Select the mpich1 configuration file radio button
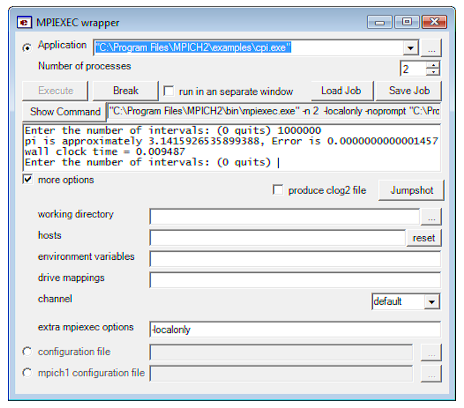464x408 pixels. pos(27,373)
